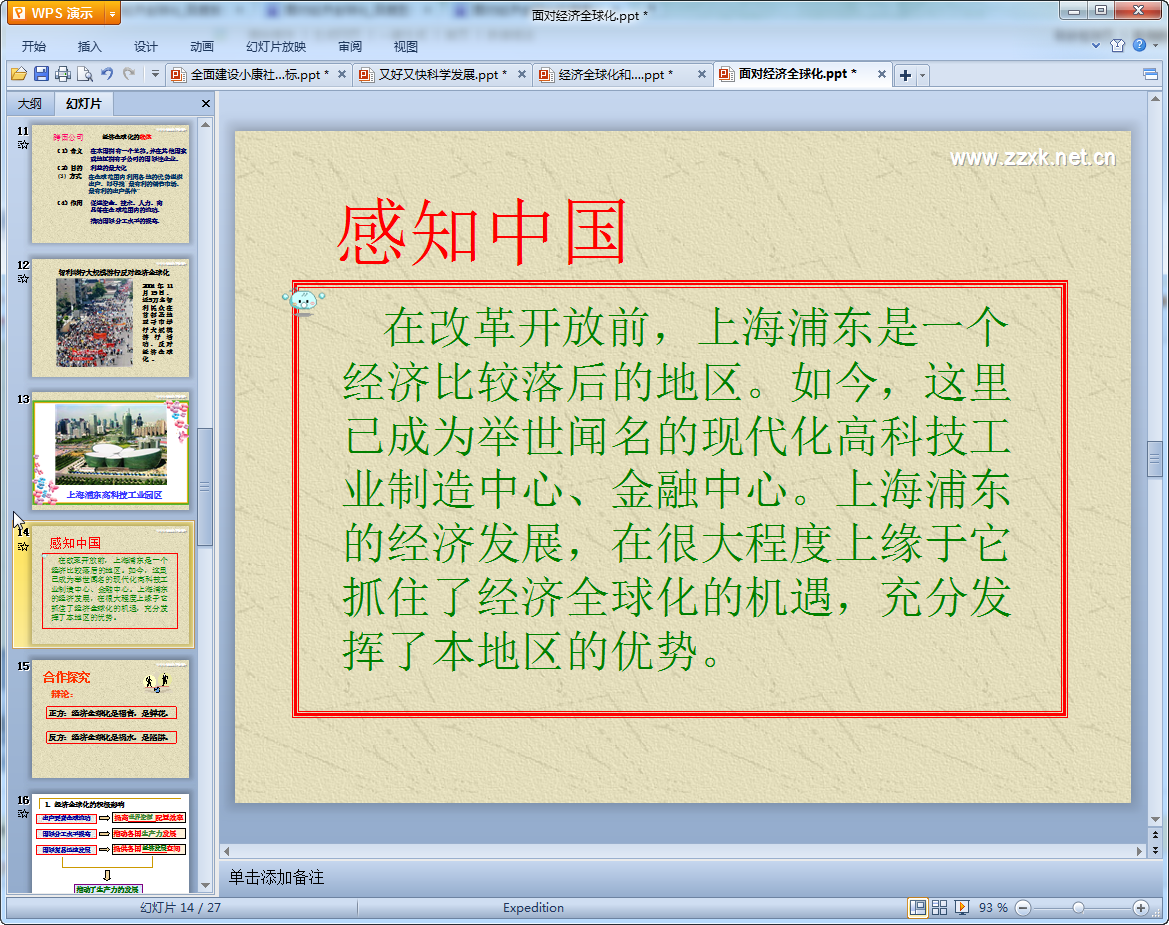Screen dimensions: 1169x925
Task: Switch to slide sorter view
Action: (x=939, y=907)
